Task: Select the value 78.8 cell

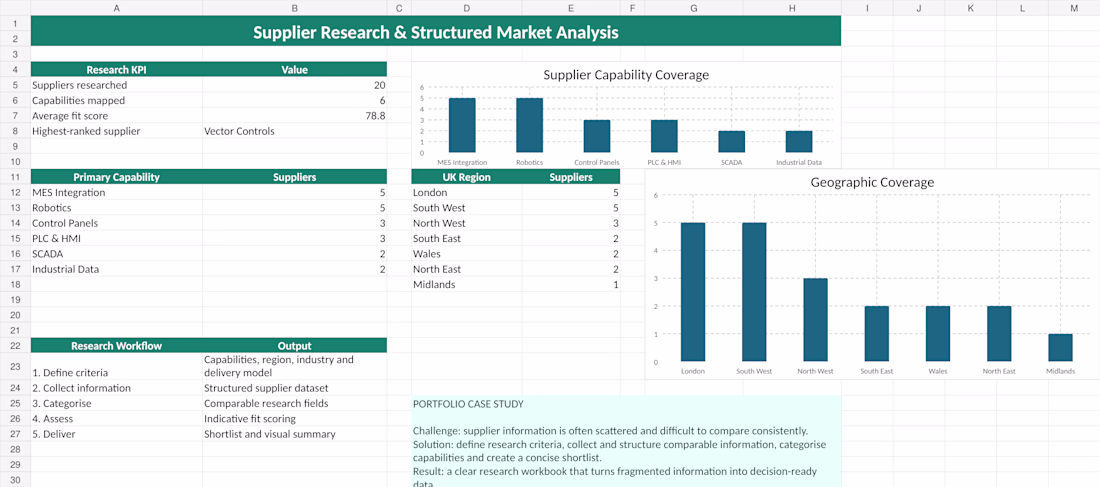Action: 295,116
